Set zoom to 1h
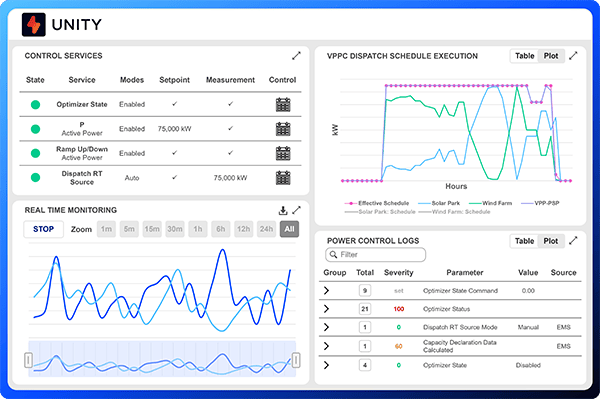Screen dimensions: 600x399 click(x=198, y=229)
